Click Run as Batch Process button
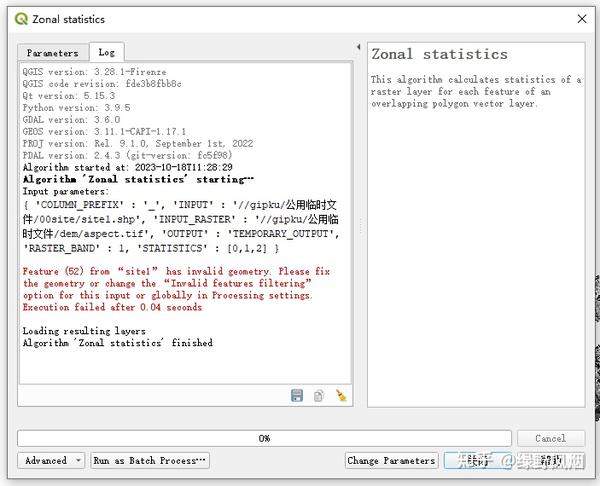Viewport: 600px width, 486px height. pyautogui.click(x=150, y=460)
